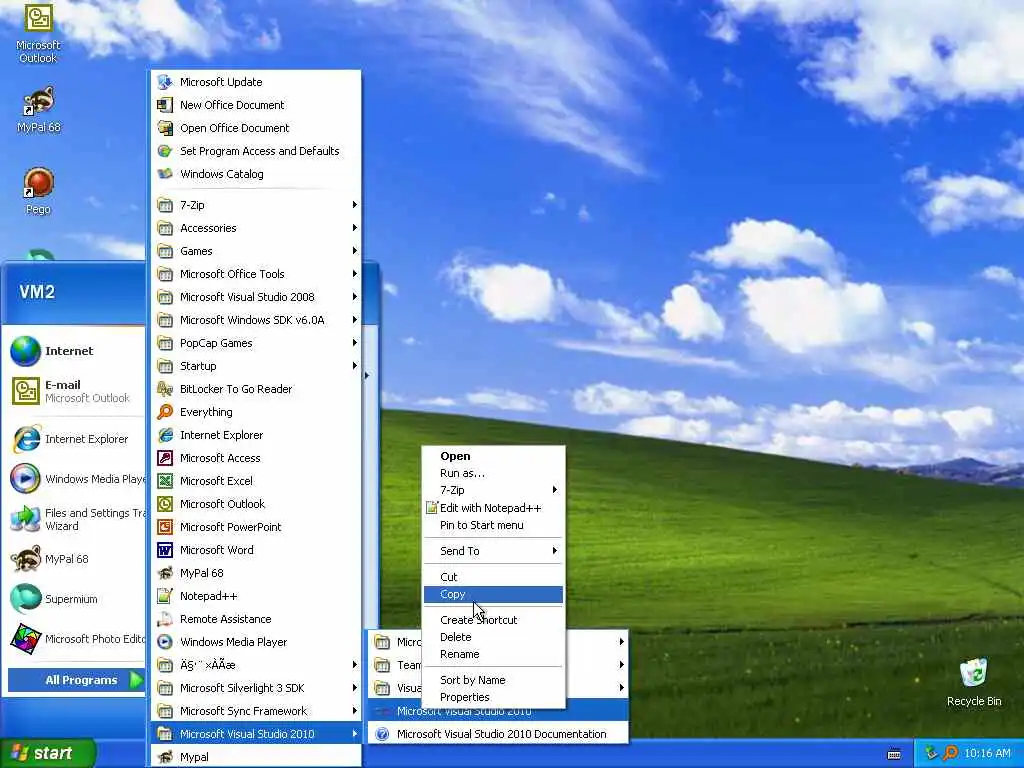Open the Send To context submenu

coord(493,551)
